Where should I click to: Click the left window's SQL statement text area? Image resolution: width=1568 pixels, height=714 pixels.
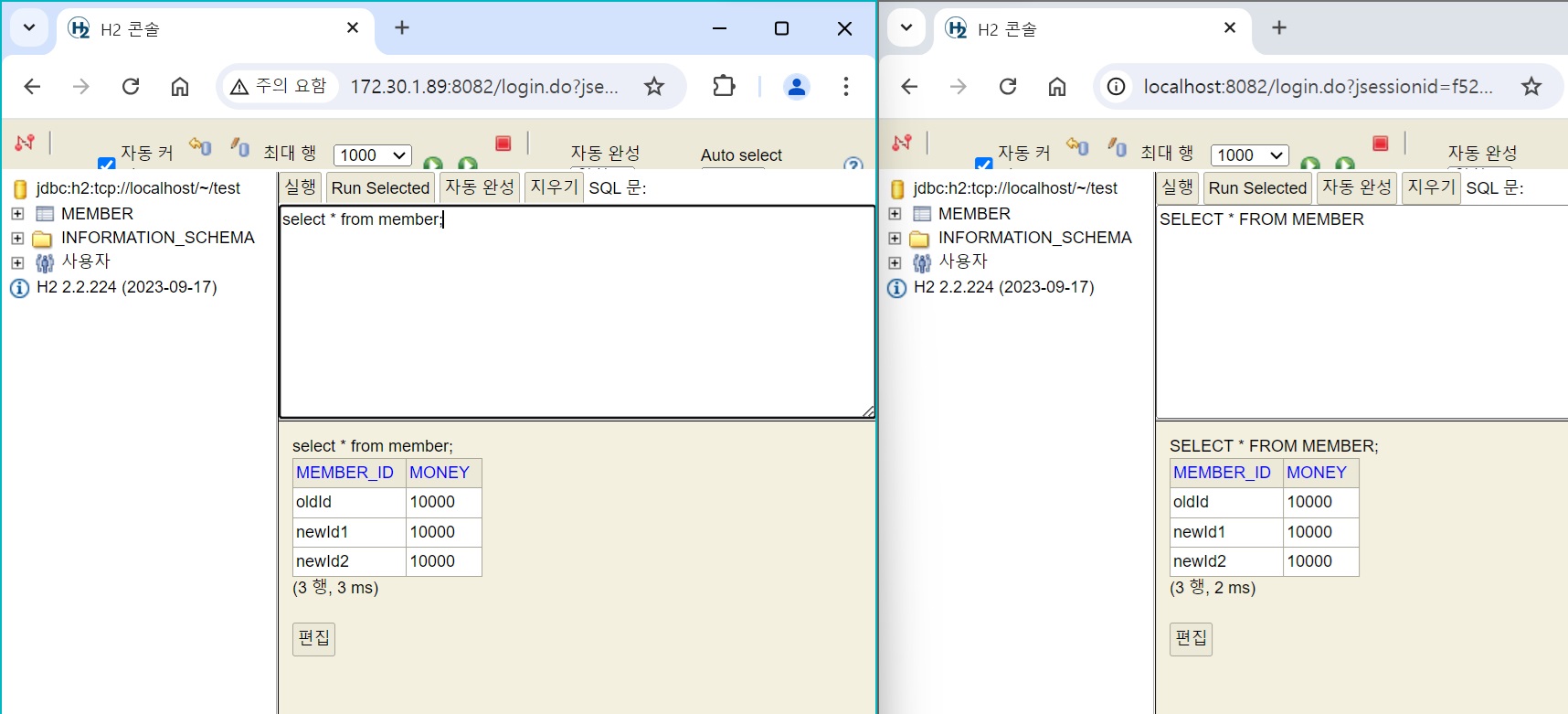point(577,312)
